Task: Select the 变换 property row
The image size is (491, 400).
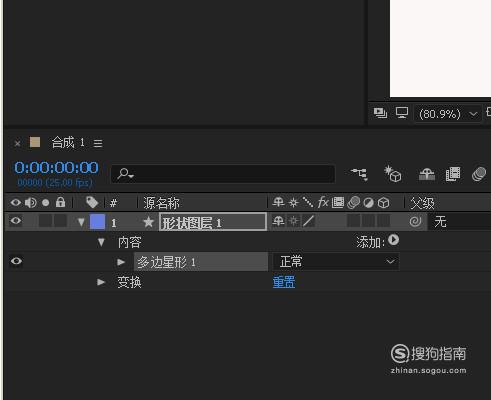Action: click(129, 282)
